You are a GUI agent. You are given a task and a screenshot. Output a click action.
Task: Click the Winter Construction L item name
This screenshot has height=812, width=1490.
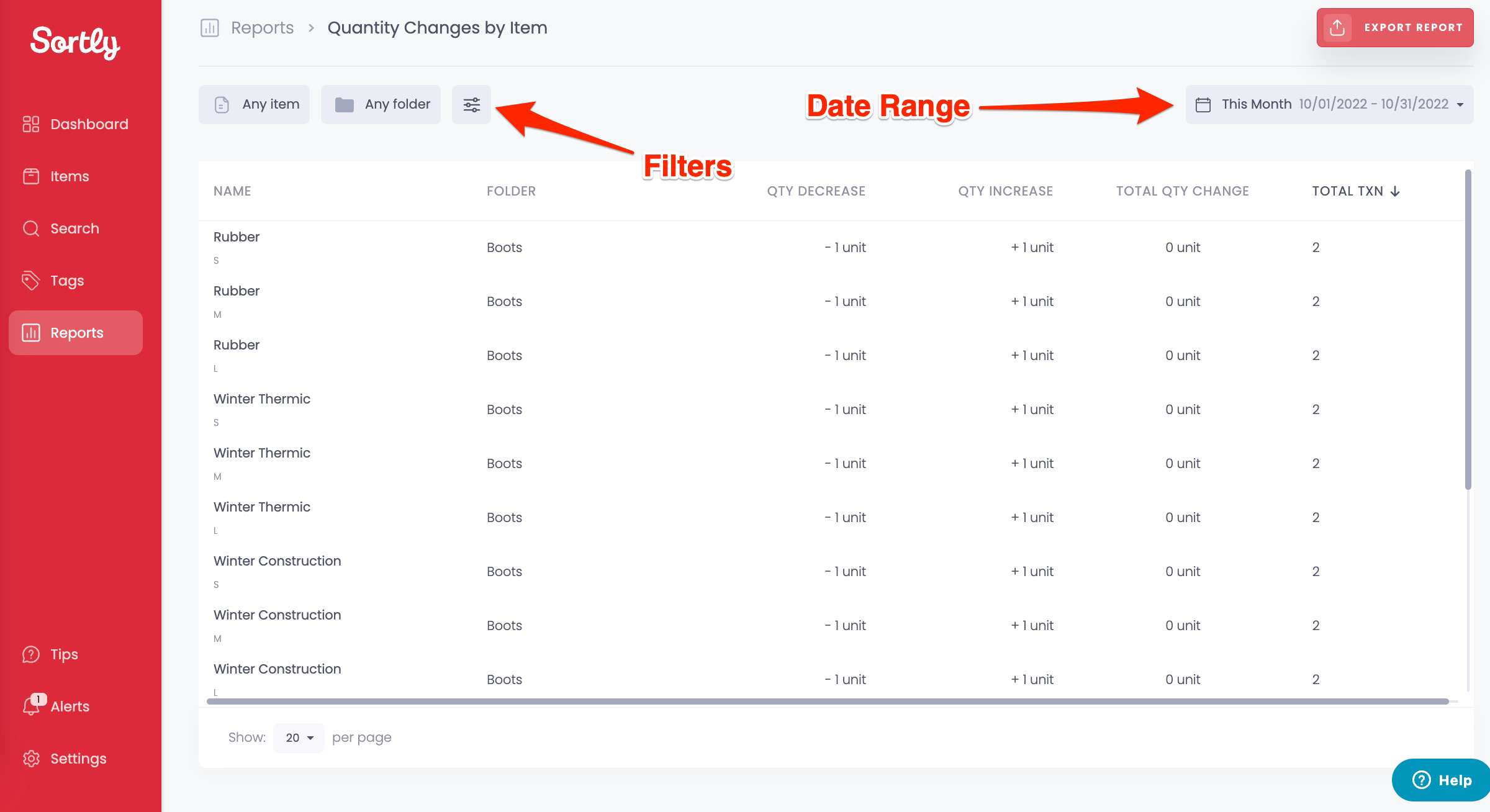pyautogui.click(x=278, y=669)
